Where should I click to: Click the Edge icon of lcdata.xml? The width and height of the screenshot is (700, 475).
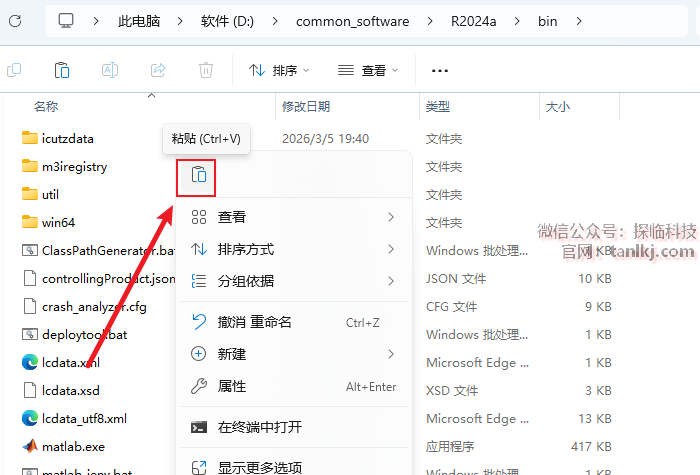pos(30,362)
